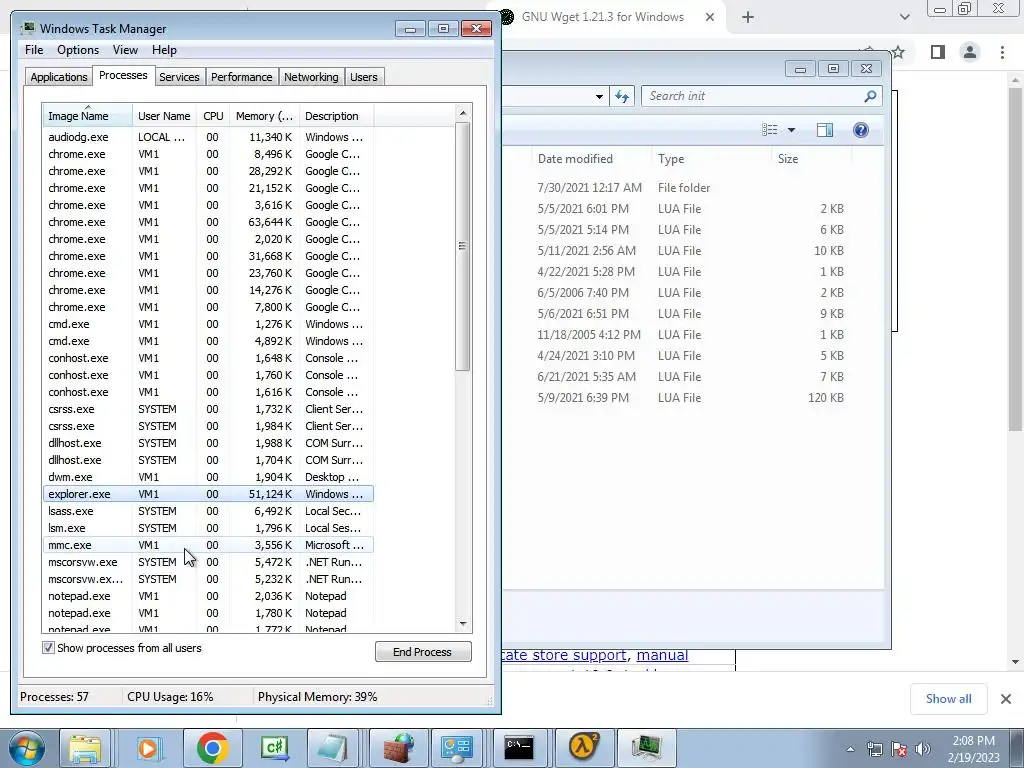This screenshot has width=1024, height=768.
Task: Select the audiodg.exe process row
Action: click(208, 137)
